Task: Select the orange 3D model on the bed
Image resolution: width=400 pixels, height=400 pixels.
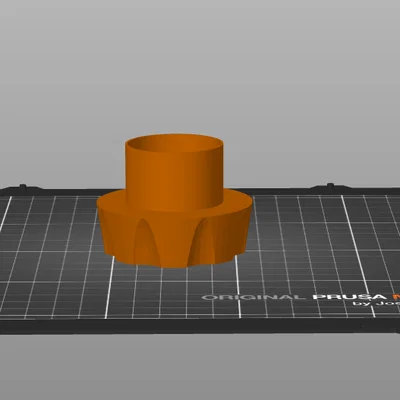Action: click(174, 201)
